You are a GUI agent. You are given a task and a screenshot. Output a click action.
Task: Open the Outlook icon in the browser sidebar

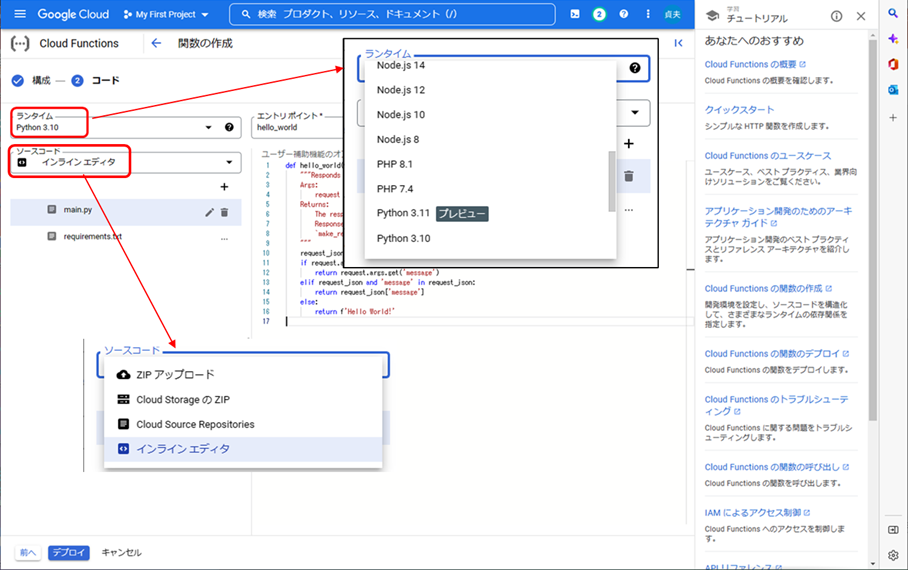point(893,90)
